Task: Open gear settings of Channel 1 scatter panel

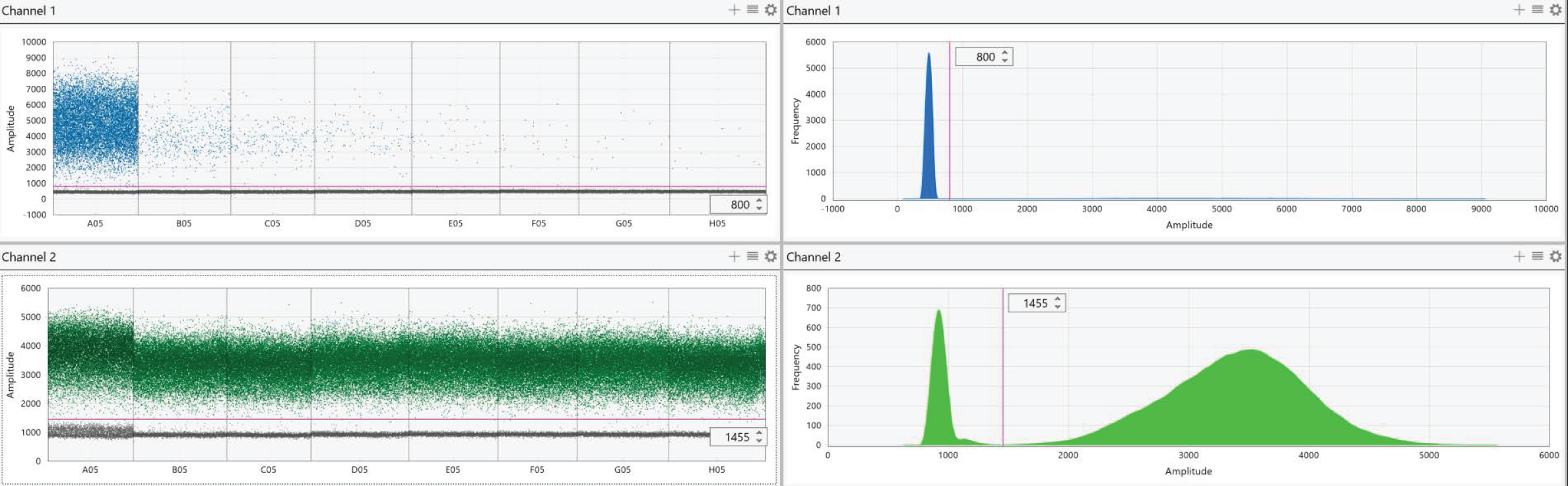Action: (x=770, y=10)
